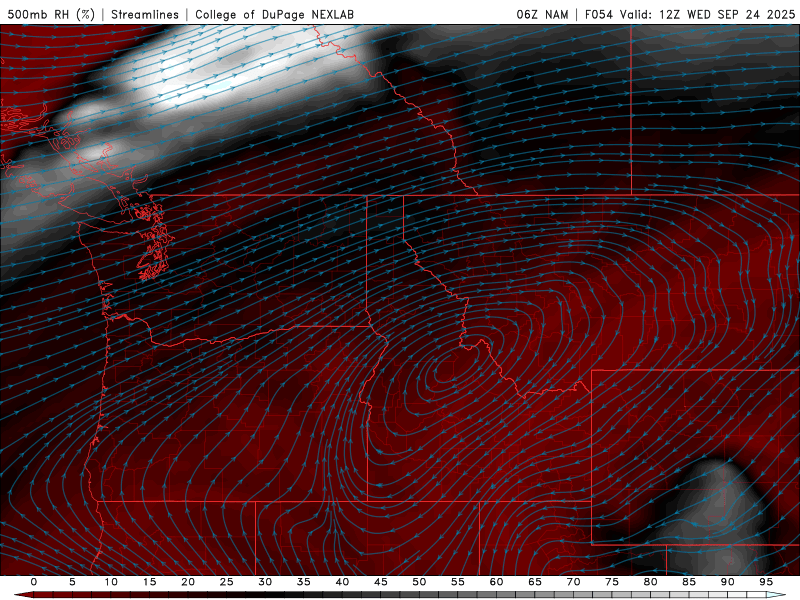Click the "College of DuPage NEXLAB" header text
800x600 pixels.
pyautogui.click(x=274, y=14)
